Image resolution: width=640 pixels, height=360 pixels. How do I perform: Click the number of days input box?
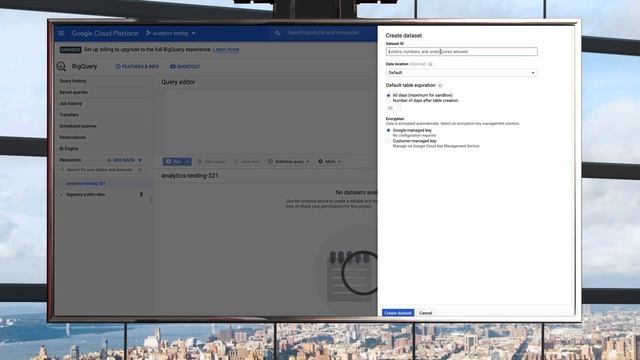point(393,108)
